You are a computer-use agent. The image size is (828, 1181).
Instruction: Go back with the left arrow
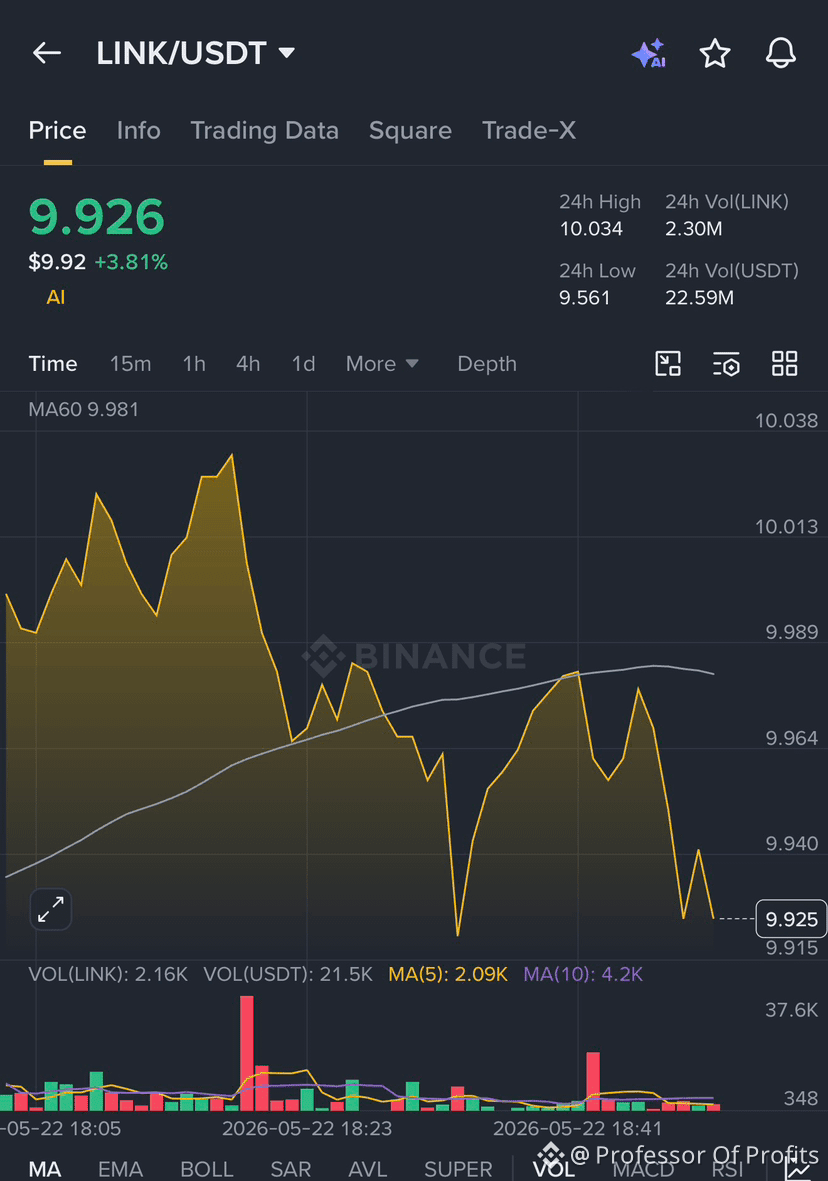[x=47, y=53]
